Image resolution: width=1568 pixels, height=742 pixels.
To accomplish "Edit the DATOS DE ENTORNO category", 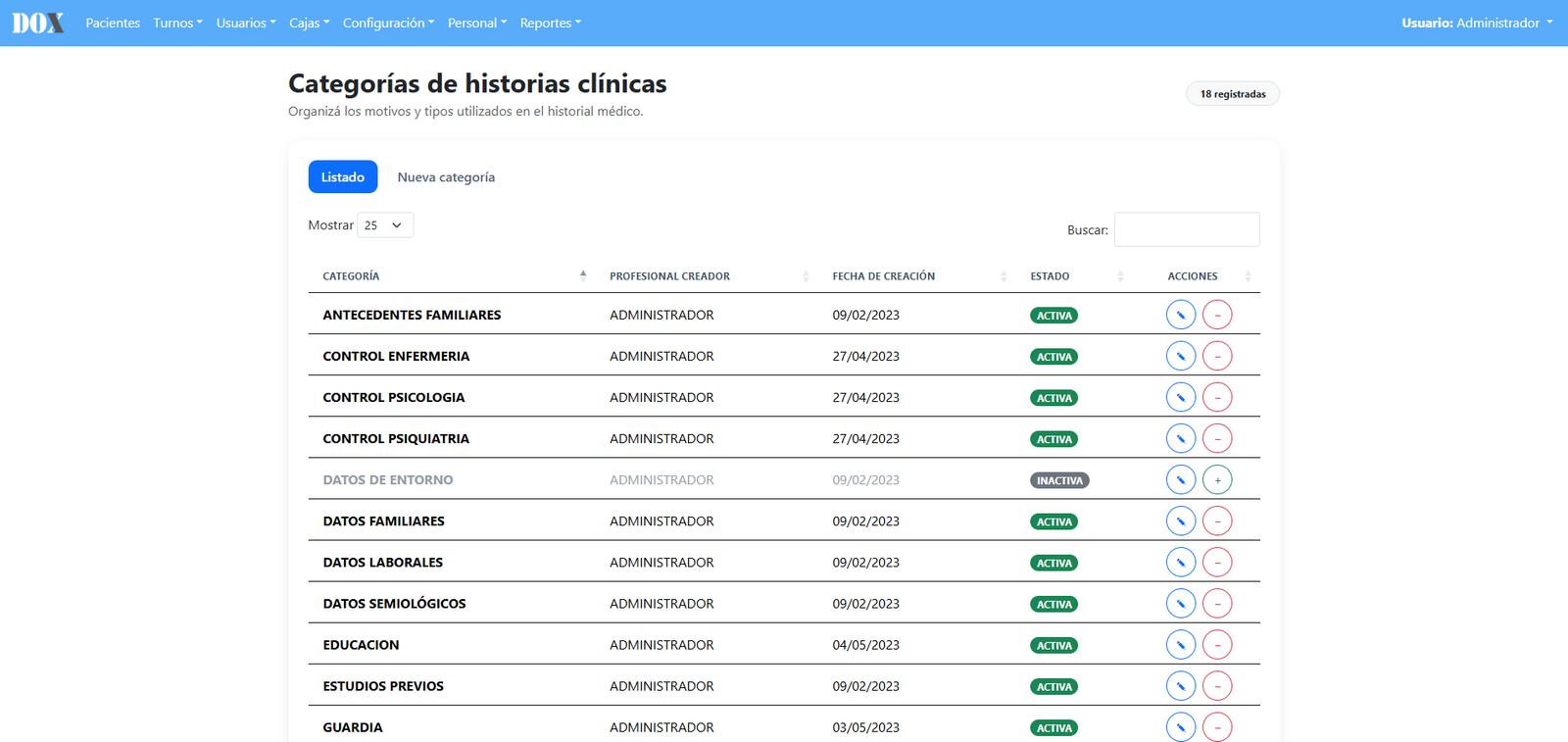I will 1181,479.
